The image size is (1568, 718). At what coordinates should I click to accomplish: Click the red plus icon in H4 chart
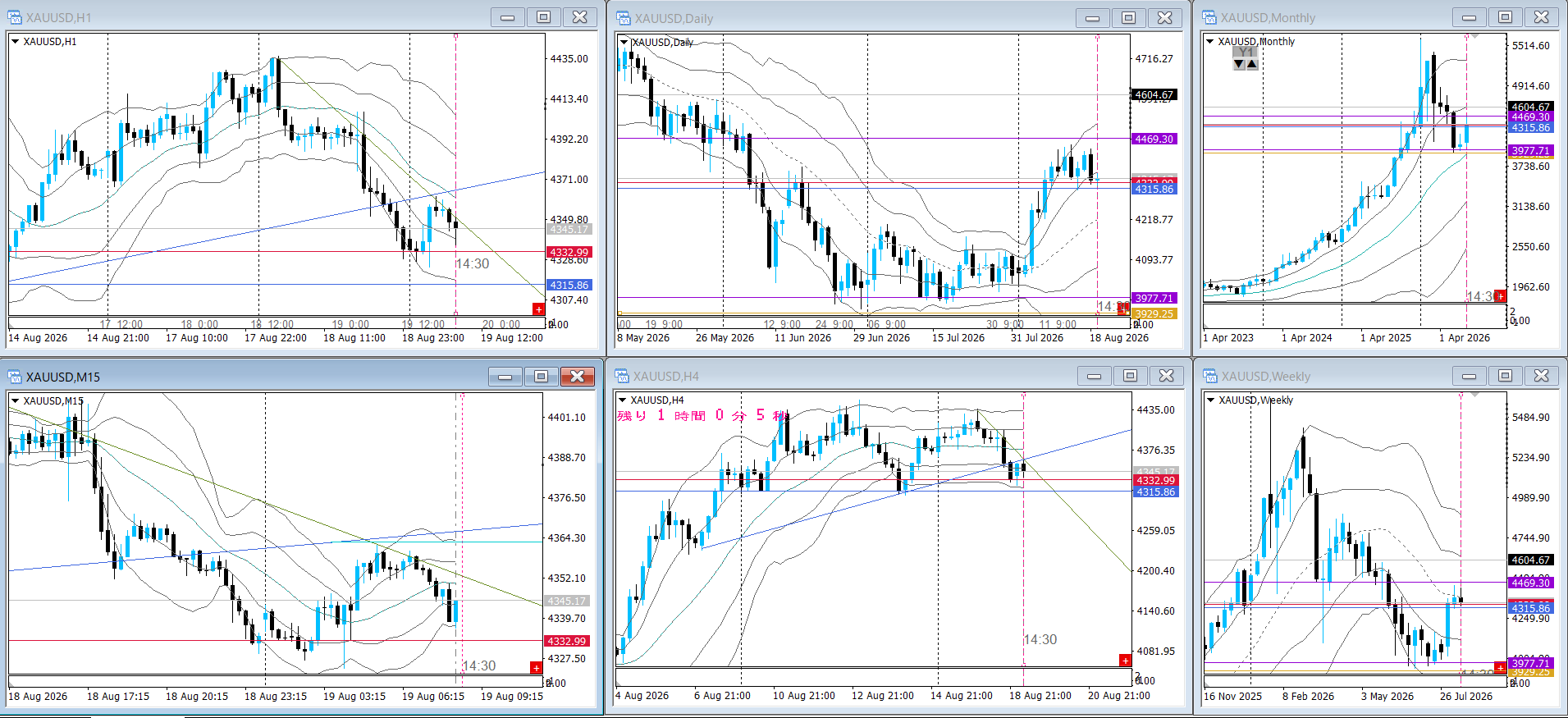tap(1125, 661)
